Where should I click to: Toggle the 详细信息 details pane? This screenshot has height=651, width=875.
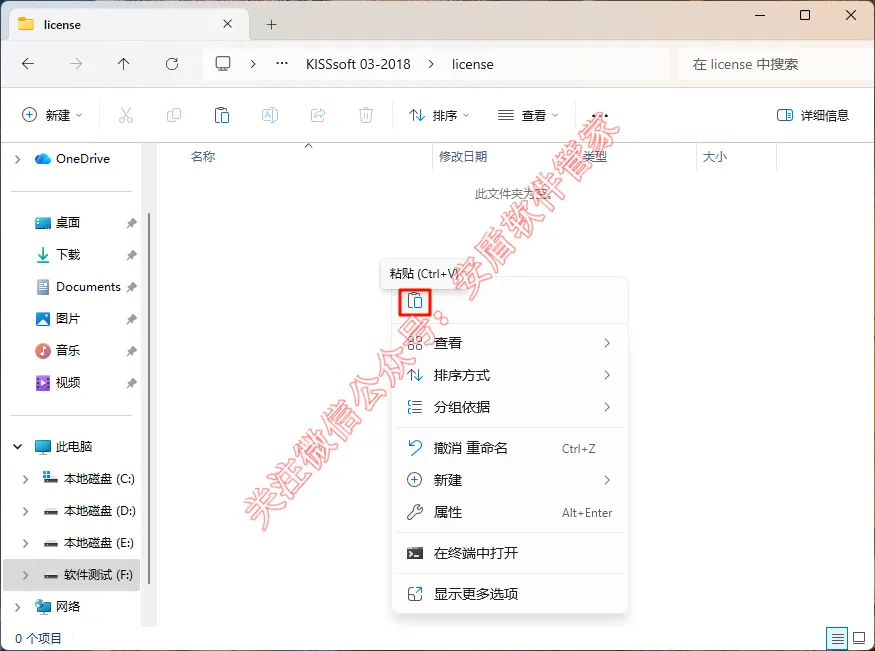coord(813,115)
